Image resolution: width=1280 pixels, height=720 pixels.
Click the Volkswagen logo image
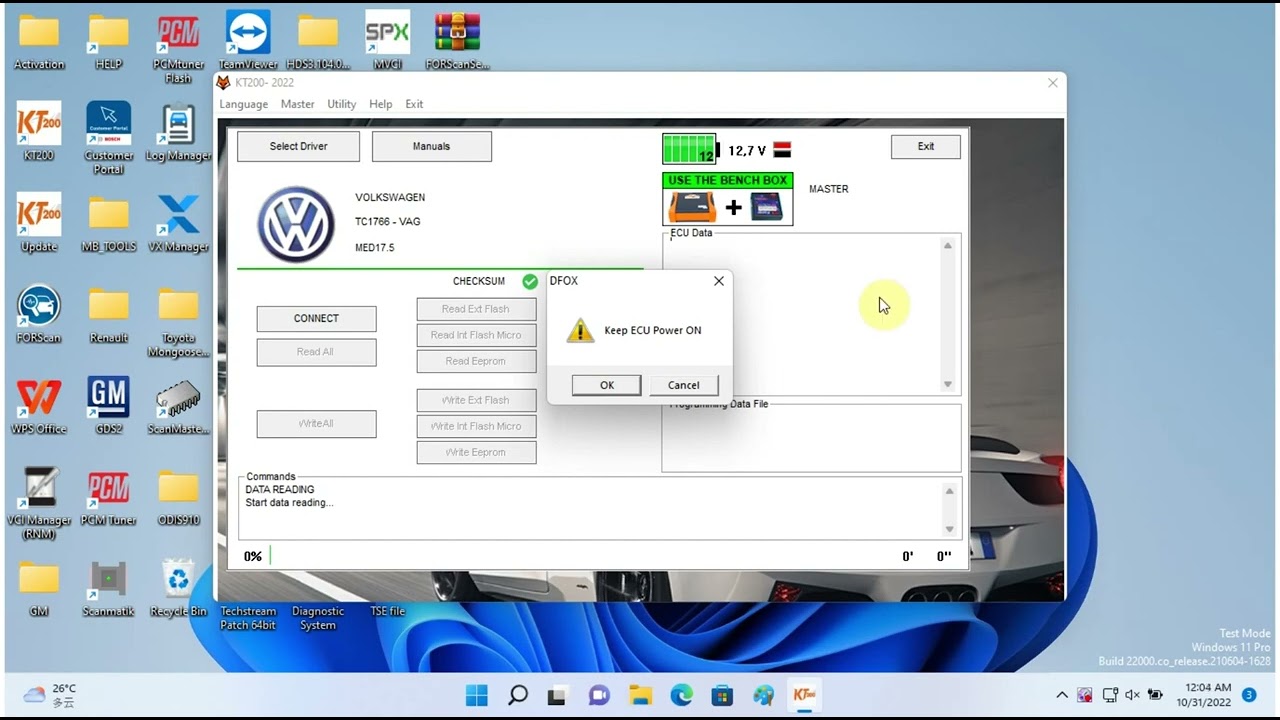pyautogui.click(x=295, y=224)
